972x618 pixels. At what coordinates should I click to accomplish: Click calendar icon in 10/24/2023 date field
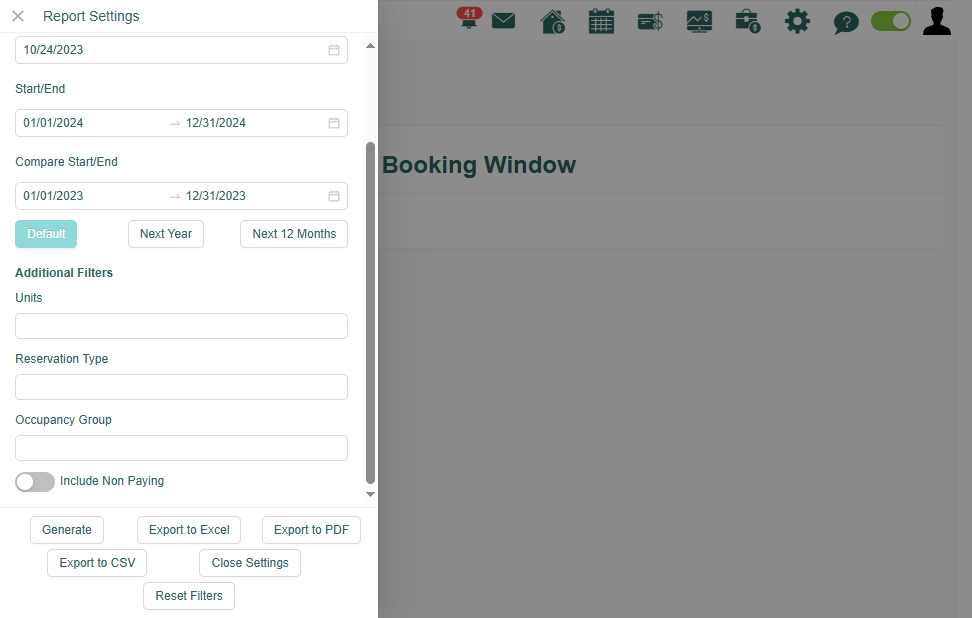coord(334,50)
